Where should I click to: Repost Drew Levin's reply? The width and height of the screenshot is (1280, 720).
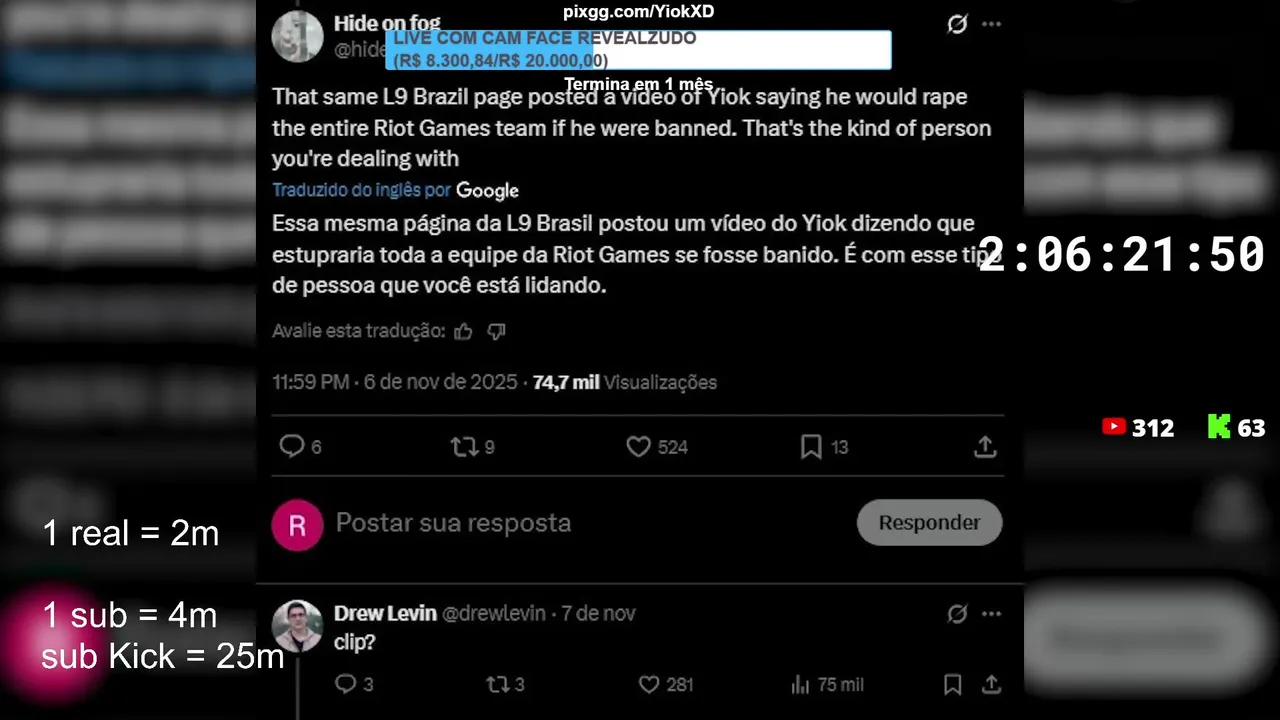(497, 684)
